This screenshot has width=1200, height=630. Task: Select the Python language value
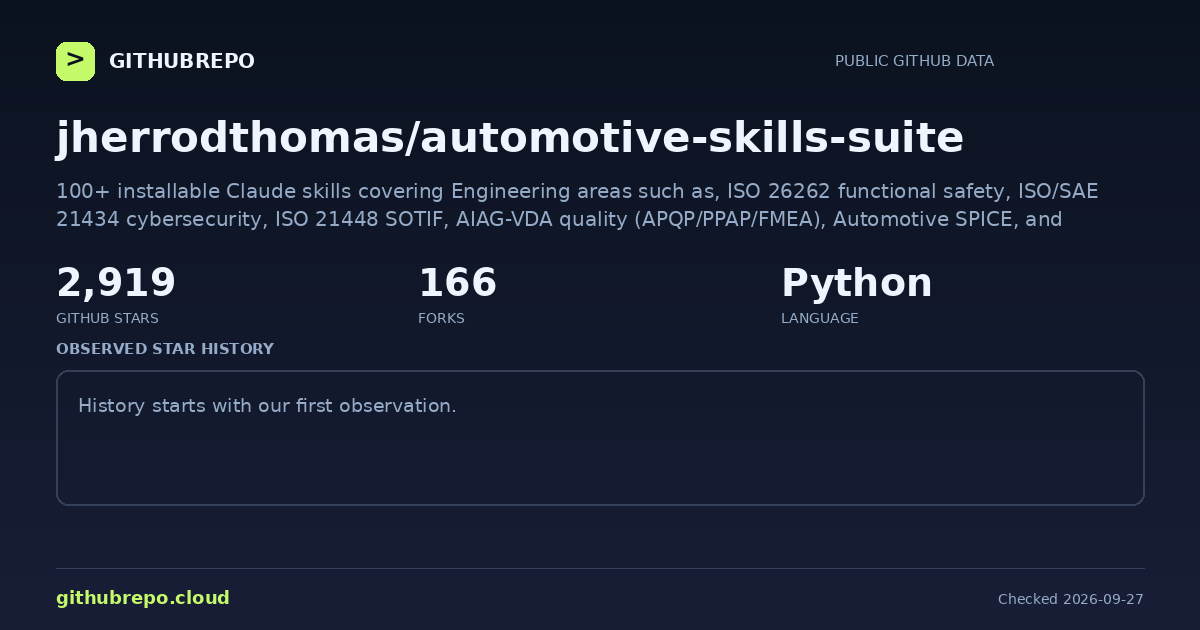(856, 283)
